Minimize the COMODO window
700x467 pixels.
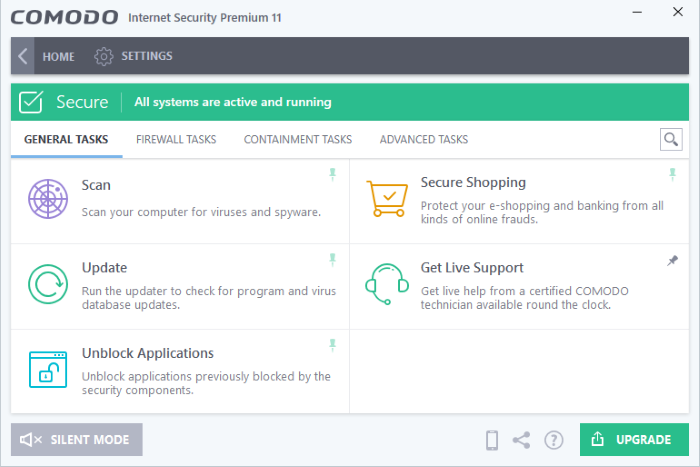[x=637, y=13]
